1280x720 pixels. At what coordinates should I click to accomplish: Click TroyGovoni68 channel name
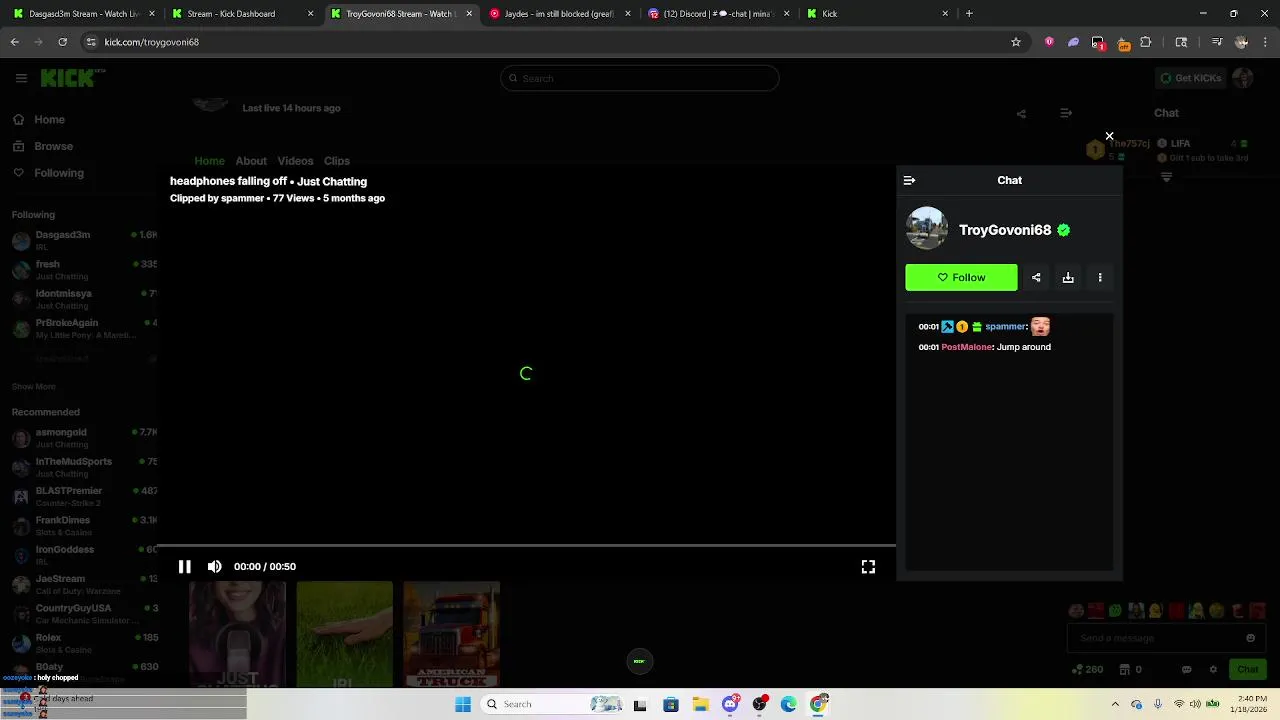(x=1005, y=230)
